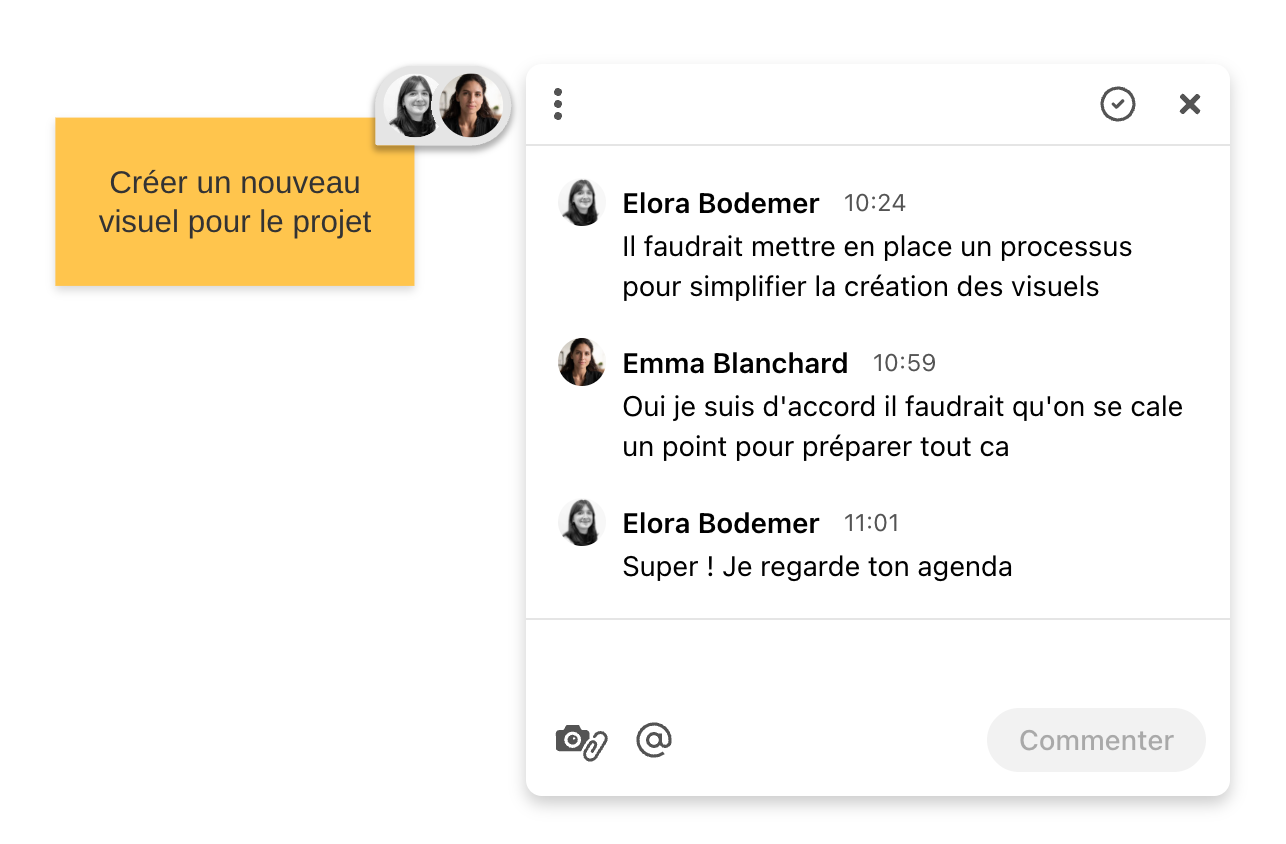Image resolution: width=1286 pixels, height=844 pixels.
Task: Click Emma Blanchard's avatar in the thread
Action: click(x=582, y=362)
